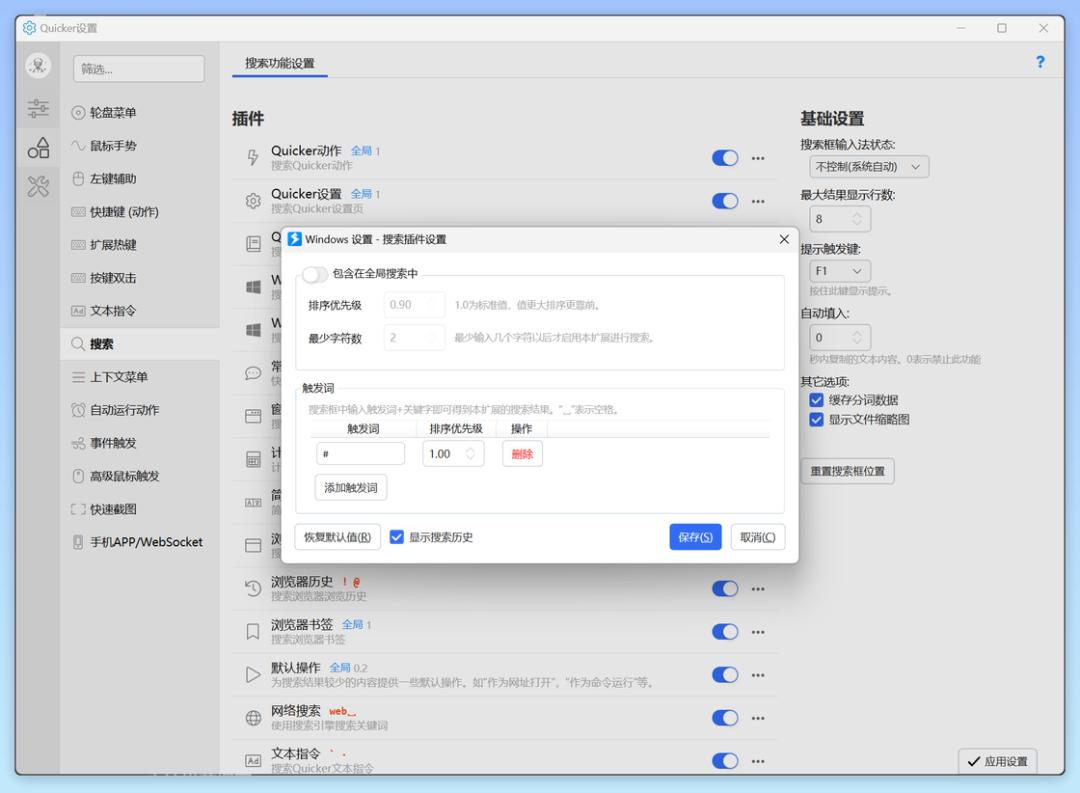Click 保存(S) button

[695, 537]
